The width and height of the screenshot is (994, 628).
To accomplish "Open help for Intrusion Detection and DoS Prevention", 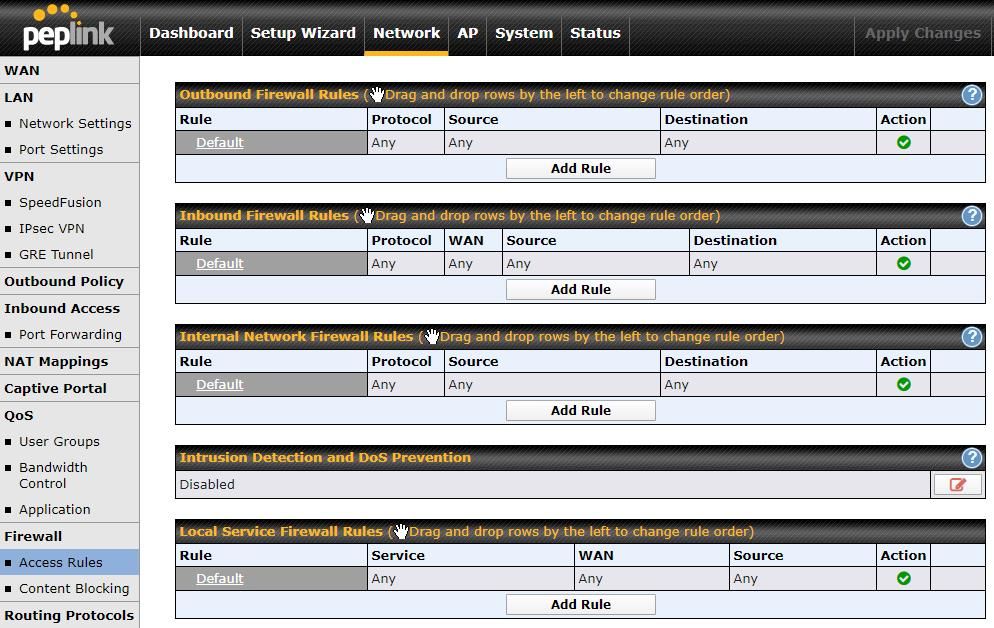I will (971, 458).
